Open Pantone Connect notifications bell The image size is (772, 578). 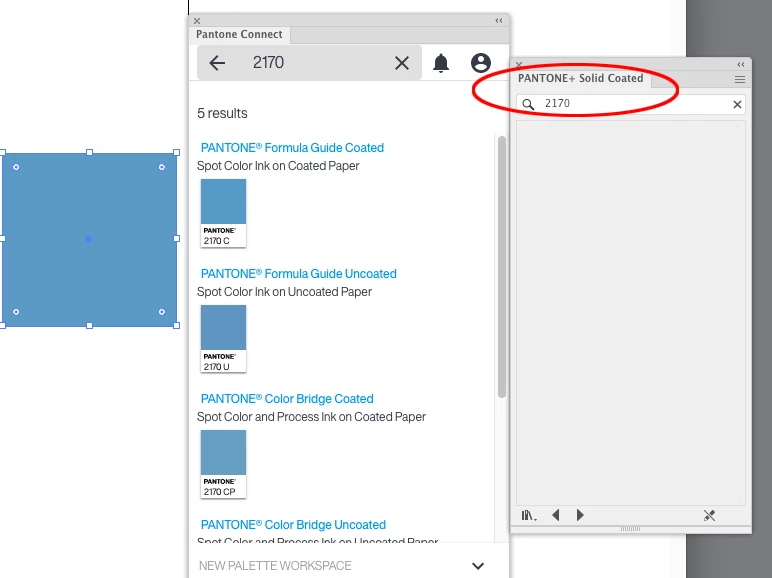coord(441,63)
